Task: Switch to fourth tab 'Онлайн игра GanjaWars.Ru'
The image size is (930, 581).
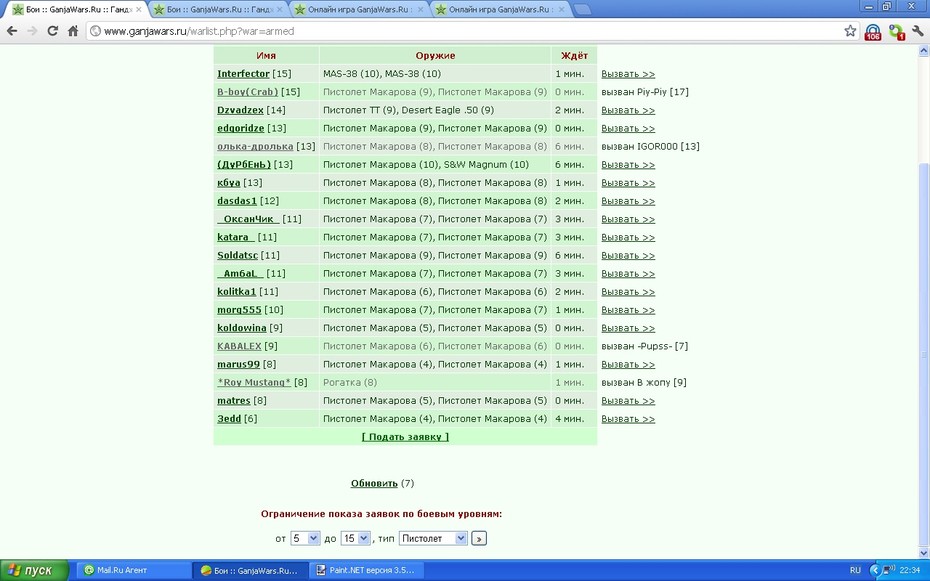Action: click(x=501, y=9)
